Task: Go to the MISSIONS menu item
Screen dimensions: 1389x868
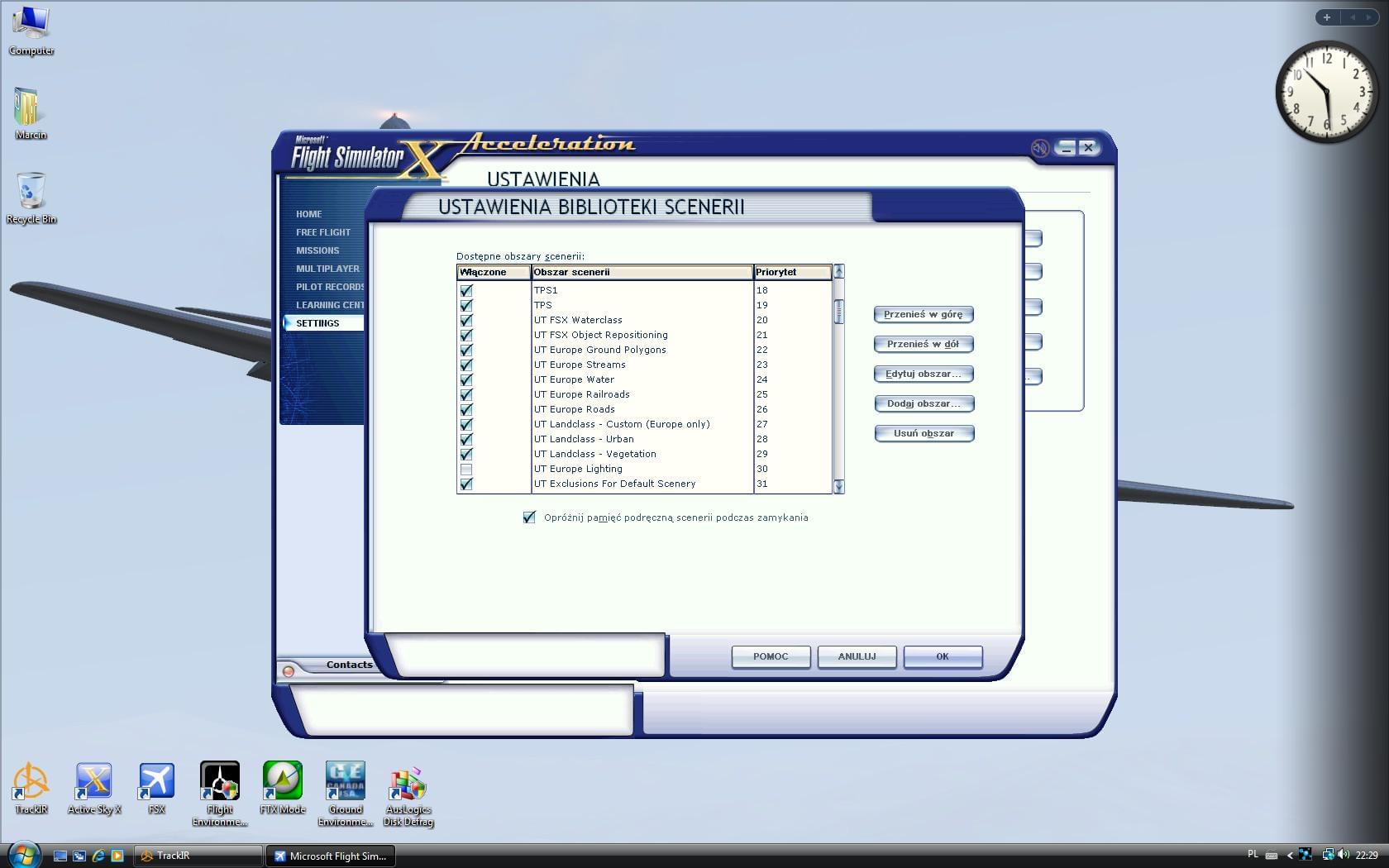Action: tap(317, 250)
